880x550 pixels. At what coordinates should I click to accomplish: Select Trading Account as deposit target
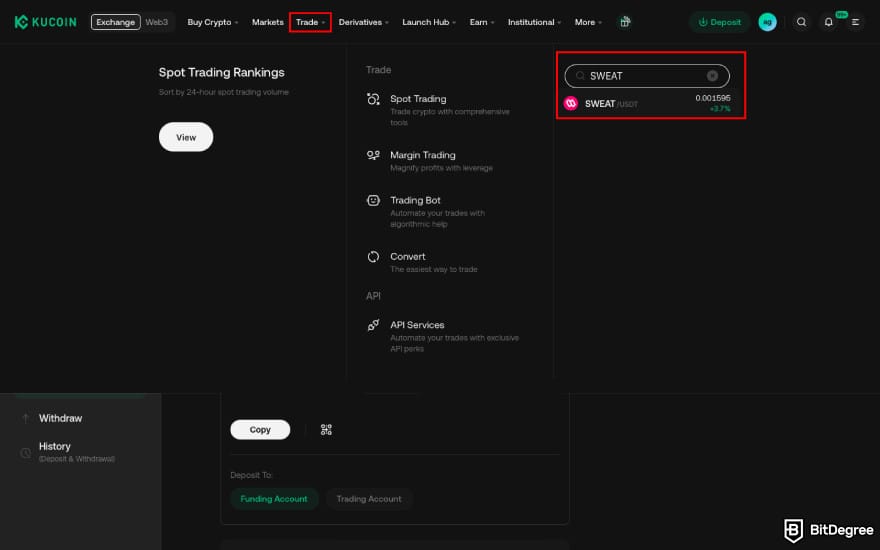click(369, 499)
